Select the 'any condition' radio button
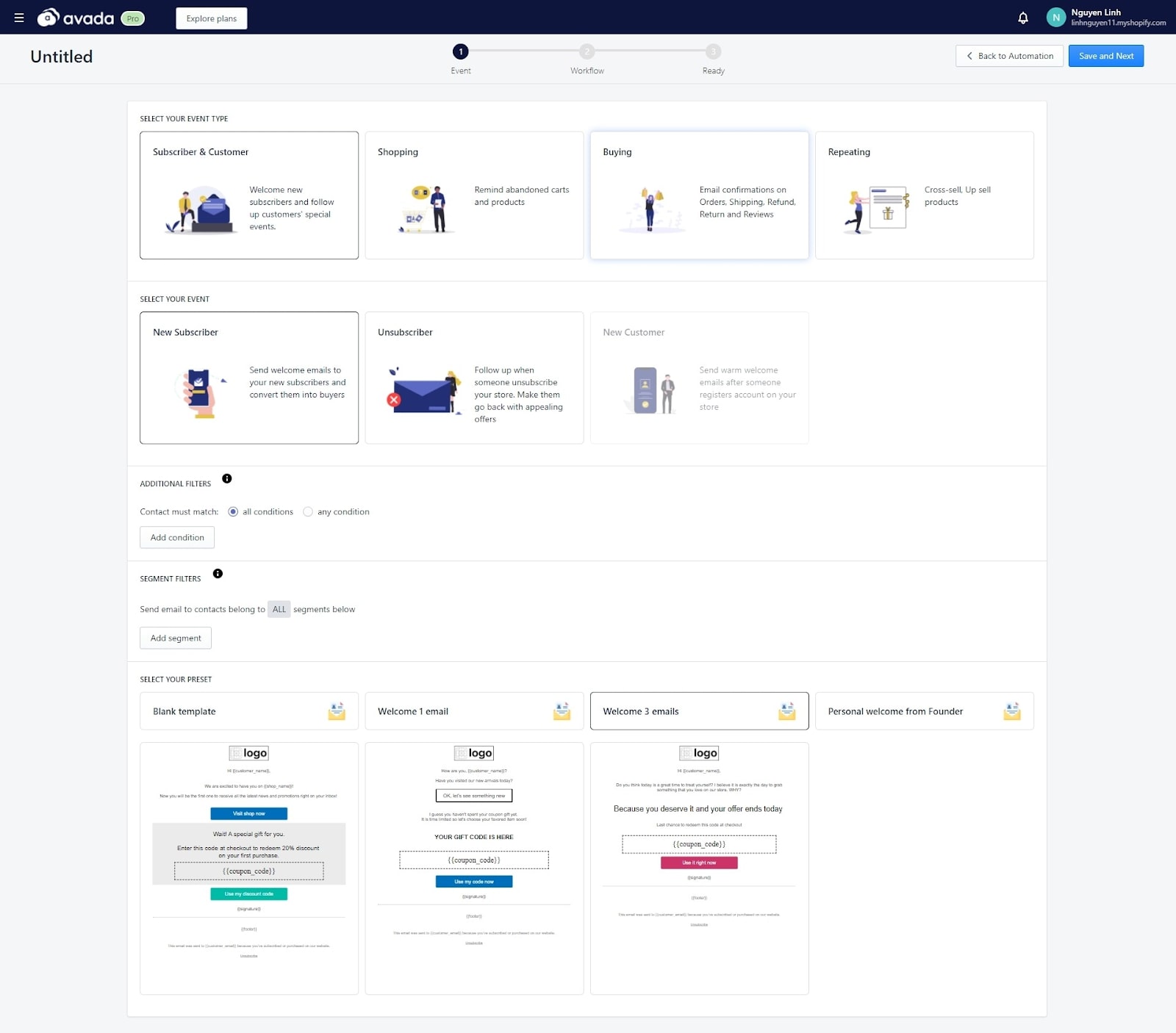 point(308,512)
